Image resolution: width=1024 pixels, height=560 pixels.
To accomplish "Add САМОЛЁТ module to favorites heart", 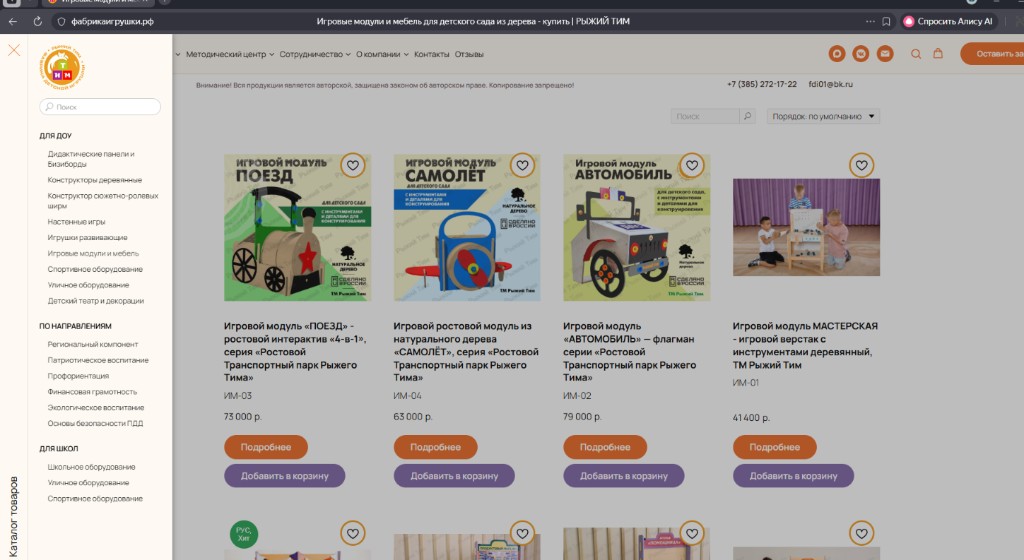I will pyautogui.click(x=522, y=165).
